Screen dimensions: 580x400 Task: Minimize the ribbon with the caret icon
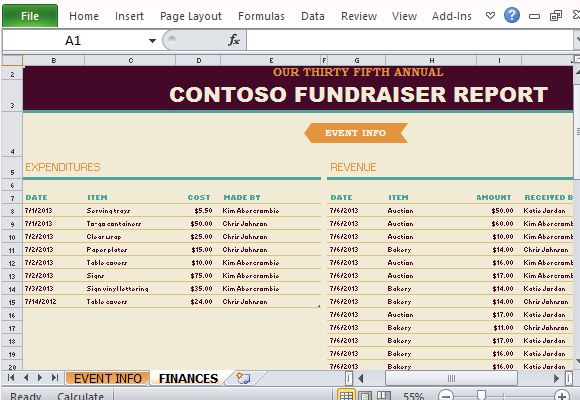tap(490, 16)
